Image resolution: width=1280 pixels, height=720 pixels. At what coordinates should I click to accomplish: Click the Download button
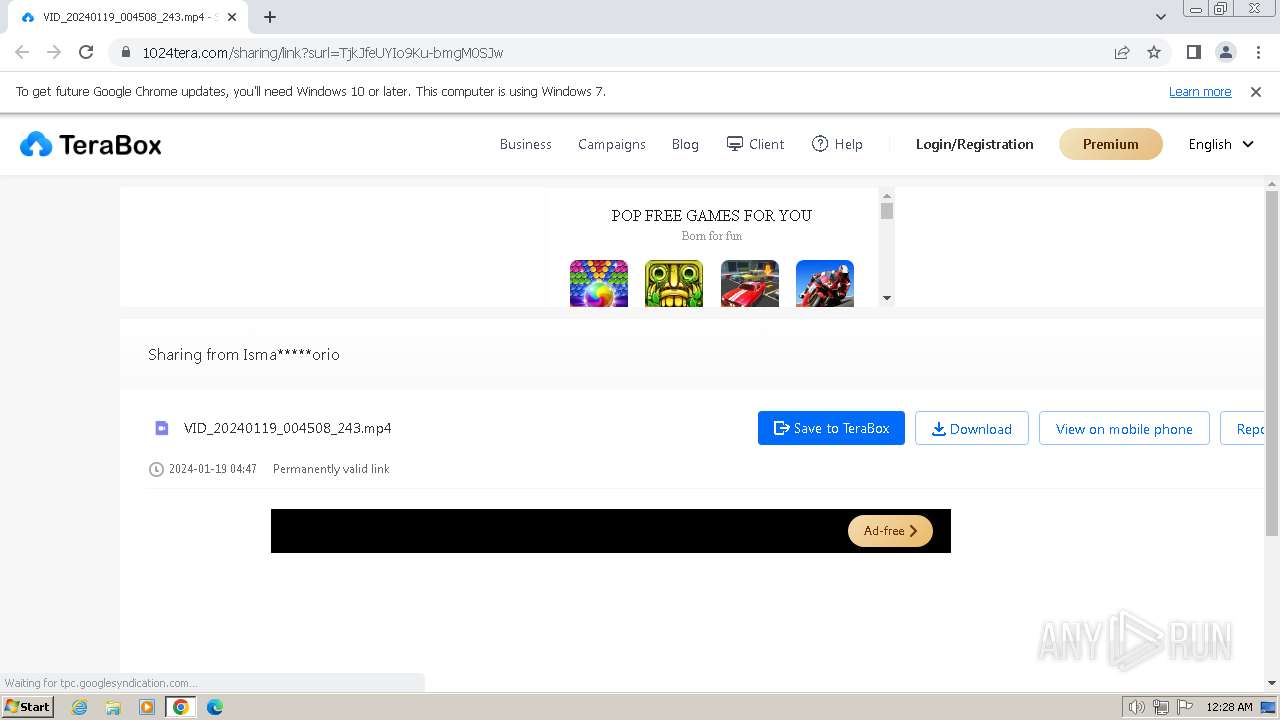972,428
